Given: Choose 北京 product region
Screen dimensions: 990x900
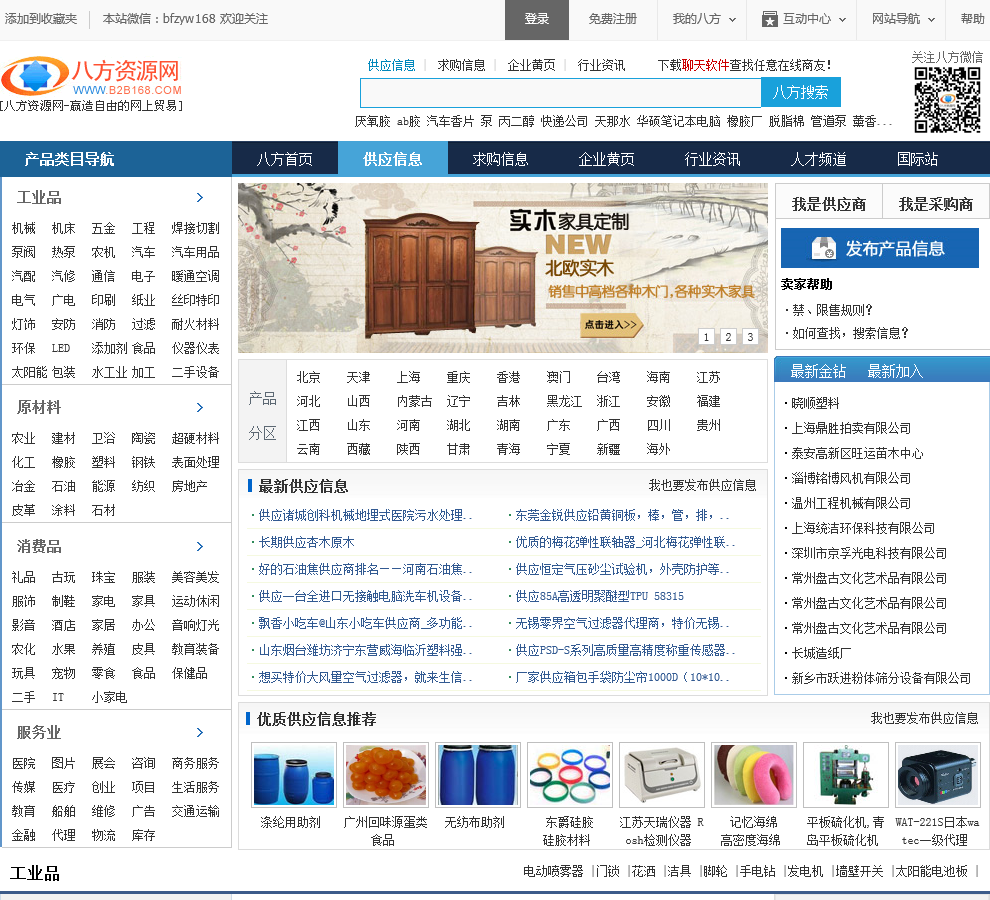Looking at the screenshot, I should pos(308,377).
